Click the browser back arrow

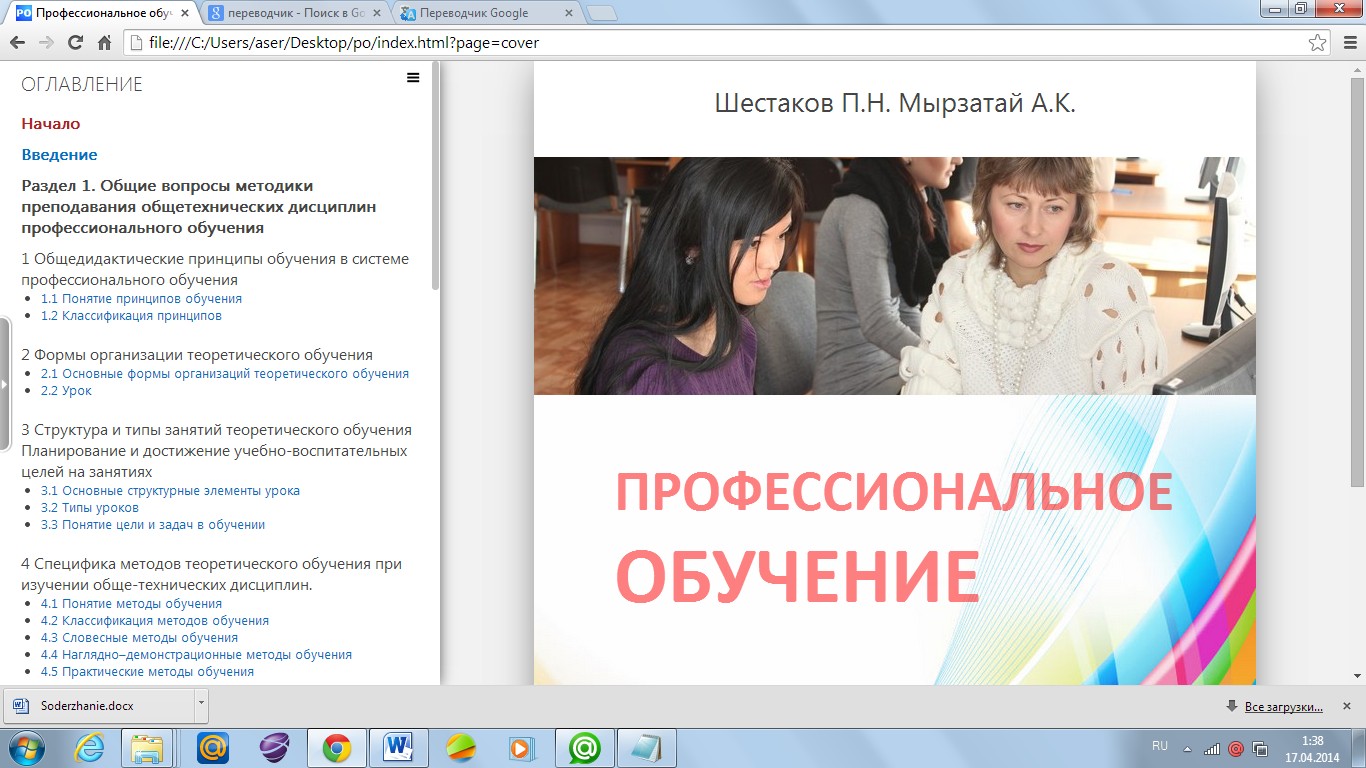pyautogui.click(x=17, y=43)
